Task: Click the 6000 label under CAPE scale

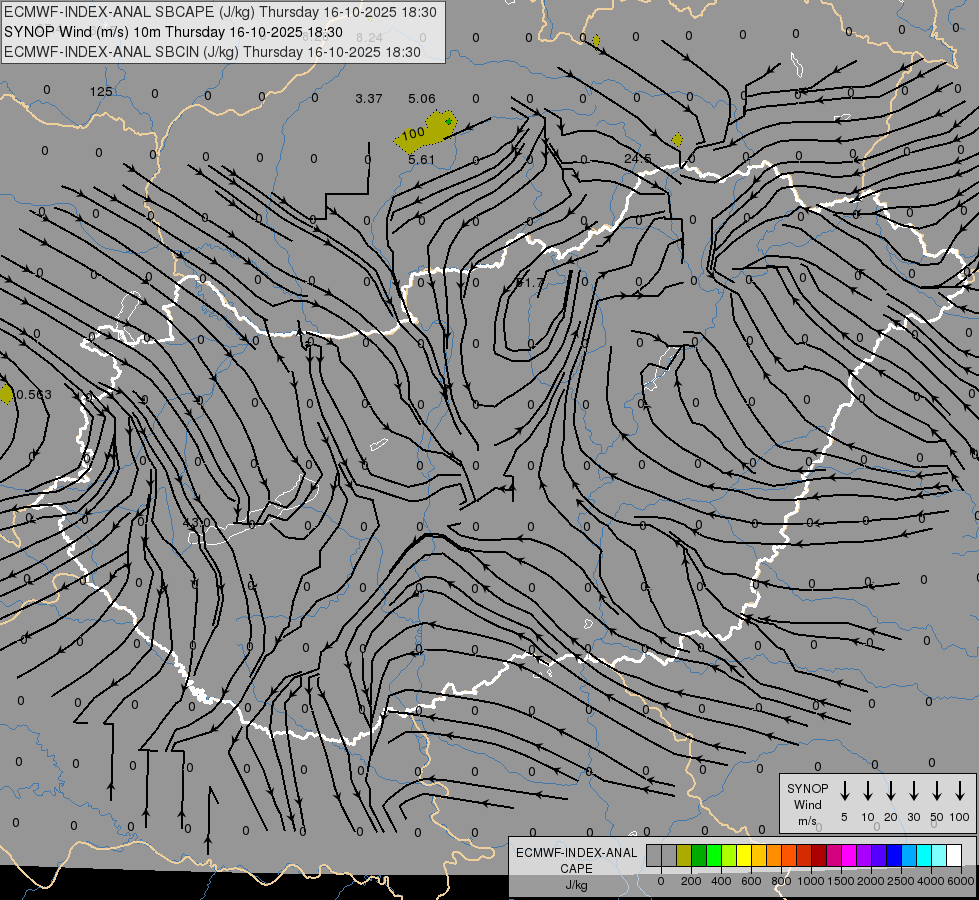Action: [961, 881]
